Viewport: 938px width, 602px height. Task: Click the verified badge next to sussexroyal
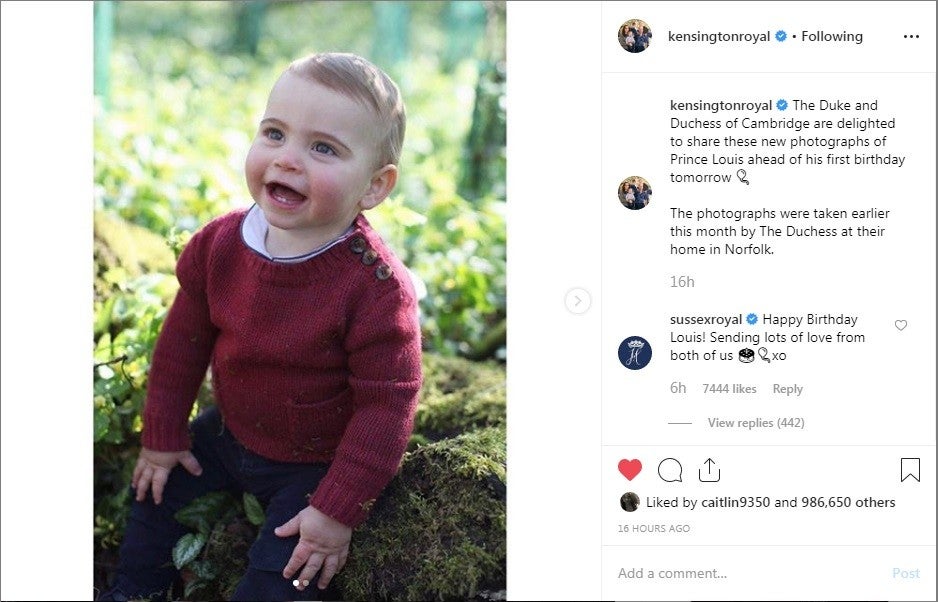pos(752,320)
